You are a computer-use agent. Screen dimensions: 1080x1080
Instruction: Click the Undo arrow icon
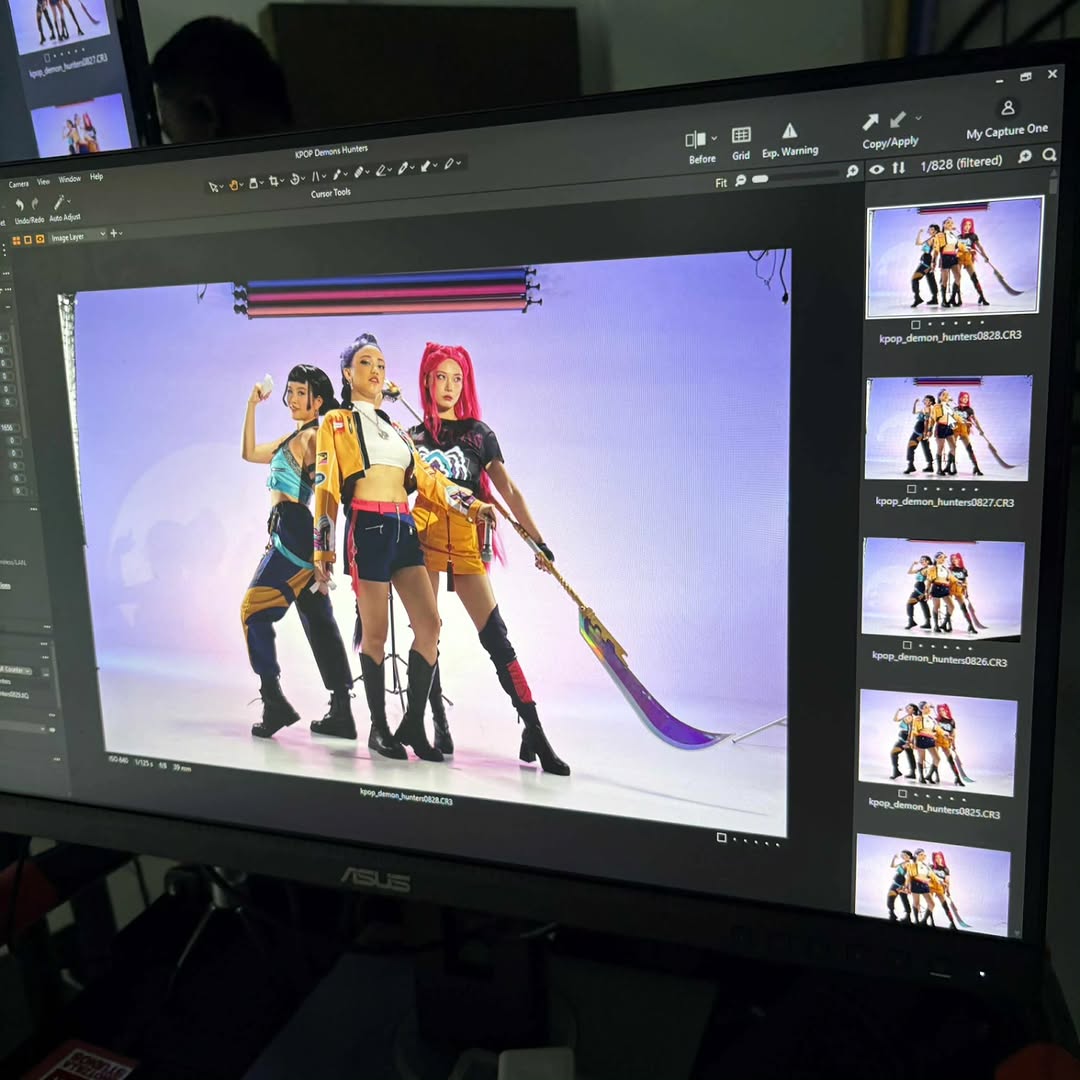click(x=19, y=205)
